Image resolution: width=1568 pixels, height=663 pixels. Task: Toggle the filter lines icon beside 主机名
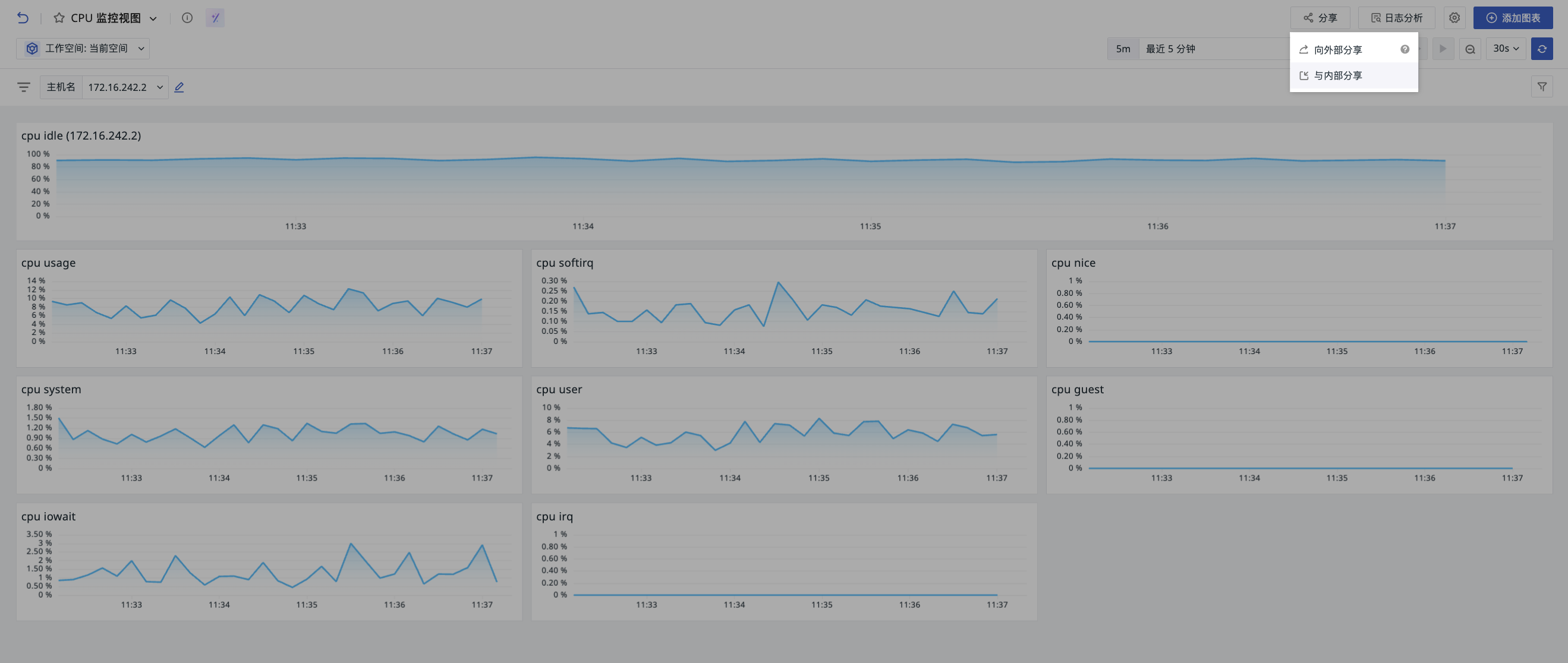pyautogui.click(x=24, y=87)
